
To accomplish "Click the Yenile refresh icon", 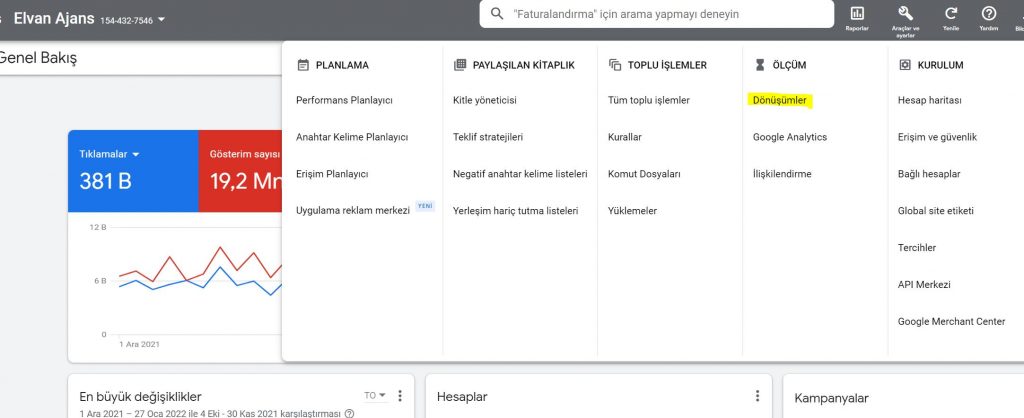I will [951, 13].
